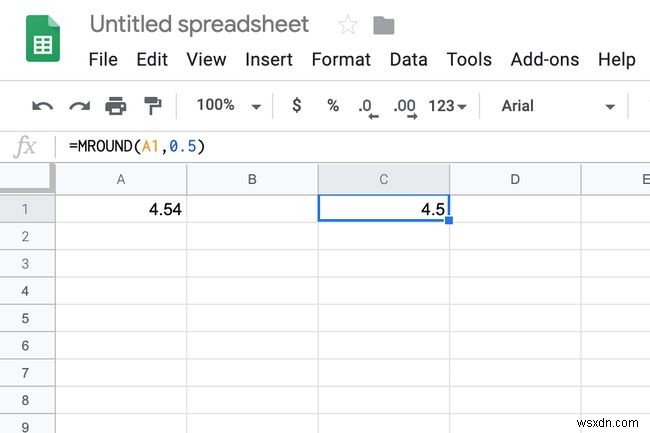This screenshot has width=650, height=433.
Task: Click the move to folder icon
Action: coord(383,25)
